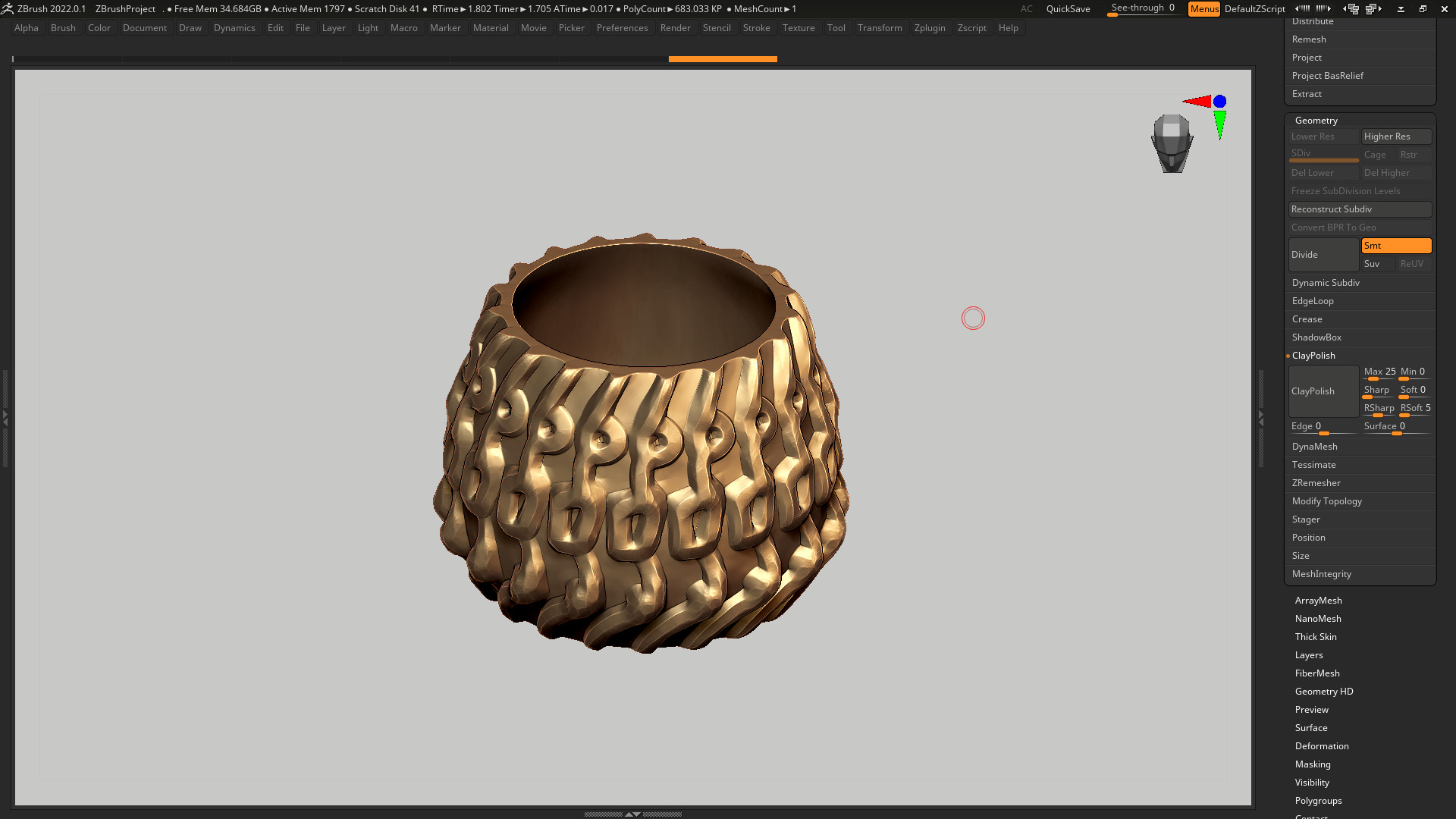Image resolution: width=1456 pixels, height=819 pixels.
Task: Click the ZBrush logo icon in title bar
Action: (7, 8)
